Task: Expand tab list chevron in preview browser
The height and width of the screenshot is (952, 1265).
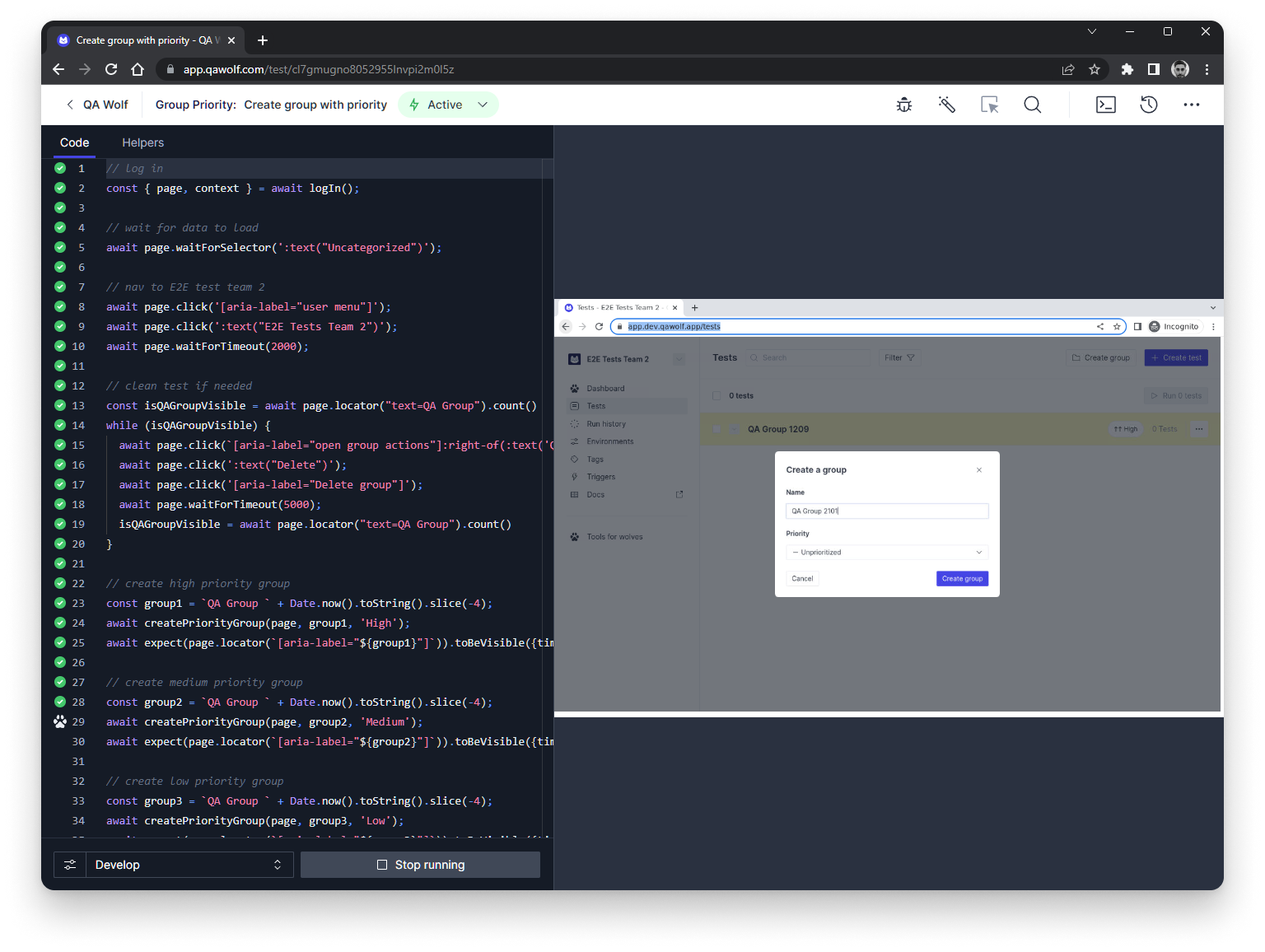Action: [1212, 308]
